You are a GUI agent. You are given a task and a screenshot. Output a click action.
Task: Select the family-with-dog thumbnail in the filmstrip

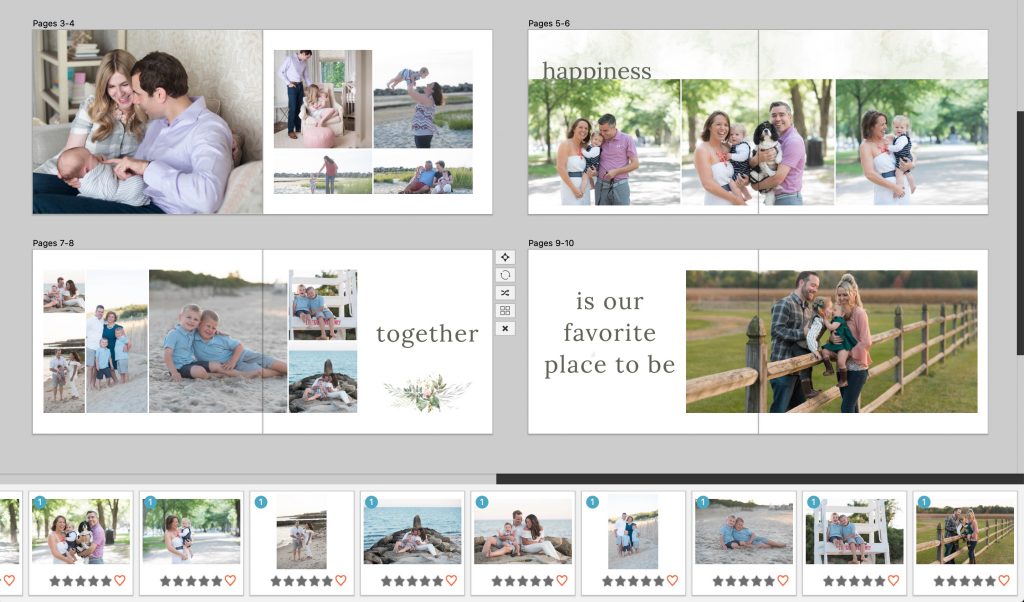pos(81,531)
